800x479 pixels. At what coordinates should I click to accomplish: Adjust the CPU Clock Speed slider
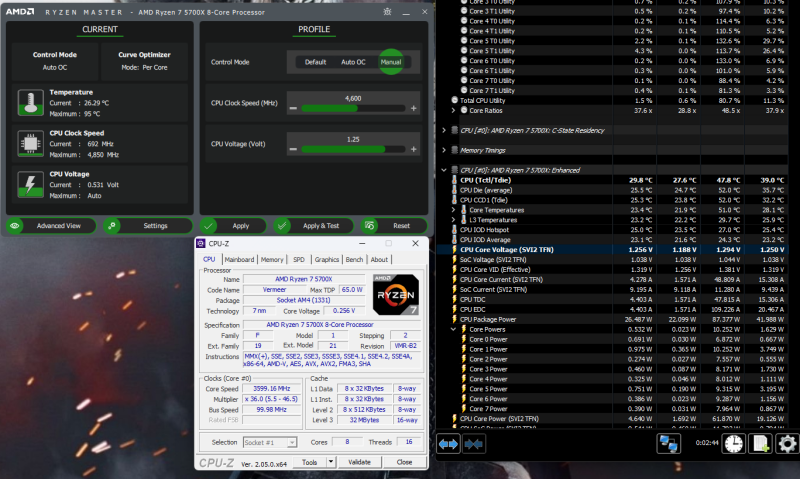[x=353, y=108]
